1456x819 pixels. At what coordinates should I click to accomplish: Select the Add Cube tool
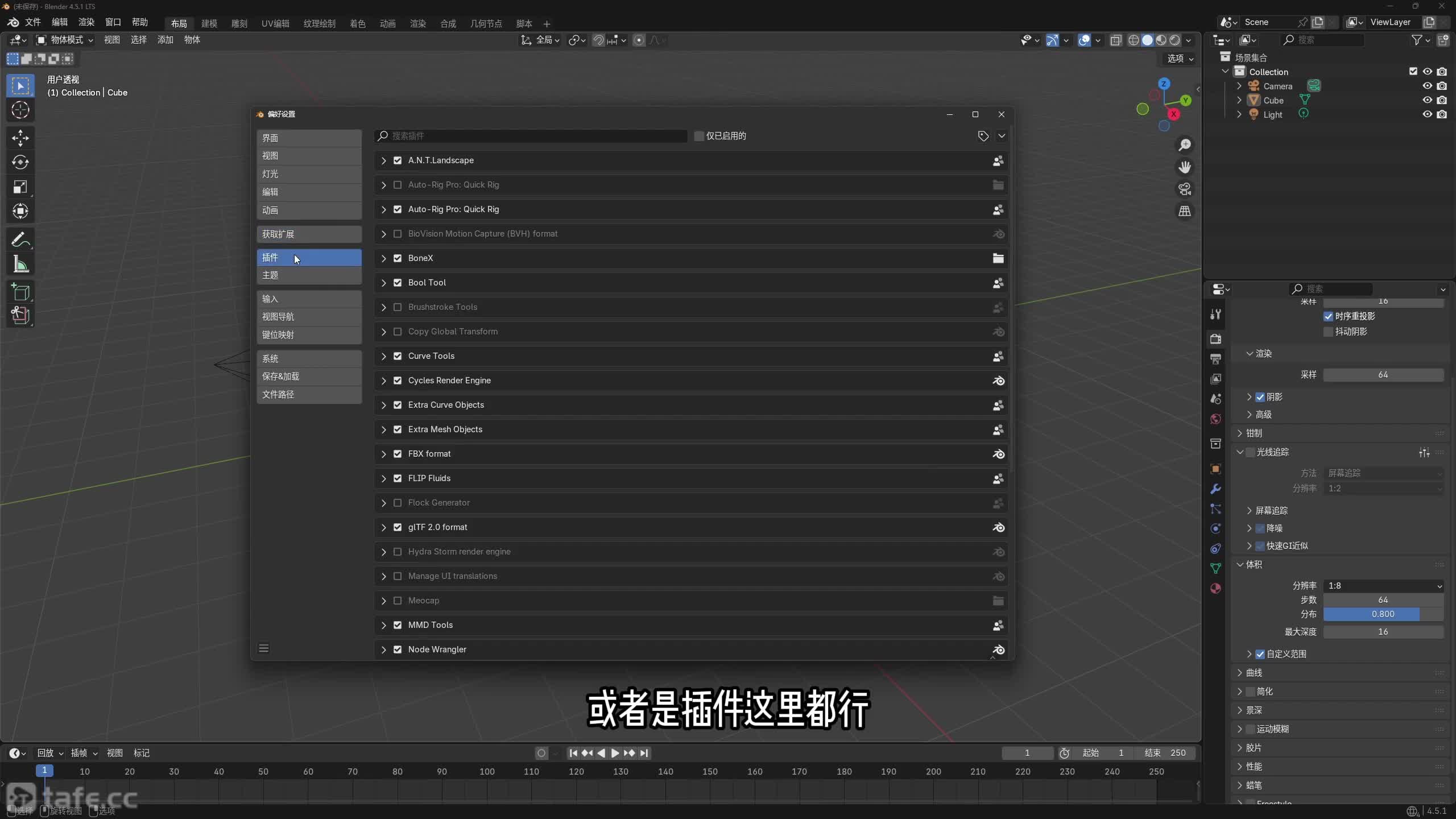click(20, 292)
